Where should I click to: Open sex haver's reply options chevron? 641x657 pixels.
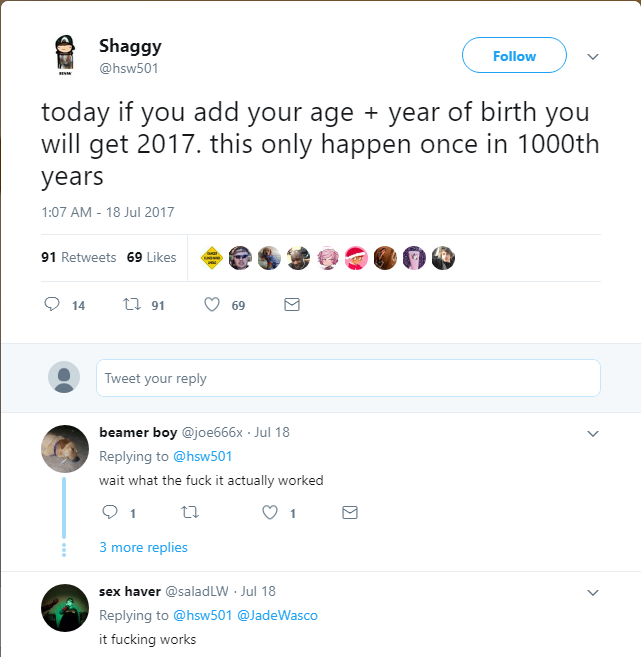pos(593,593)
